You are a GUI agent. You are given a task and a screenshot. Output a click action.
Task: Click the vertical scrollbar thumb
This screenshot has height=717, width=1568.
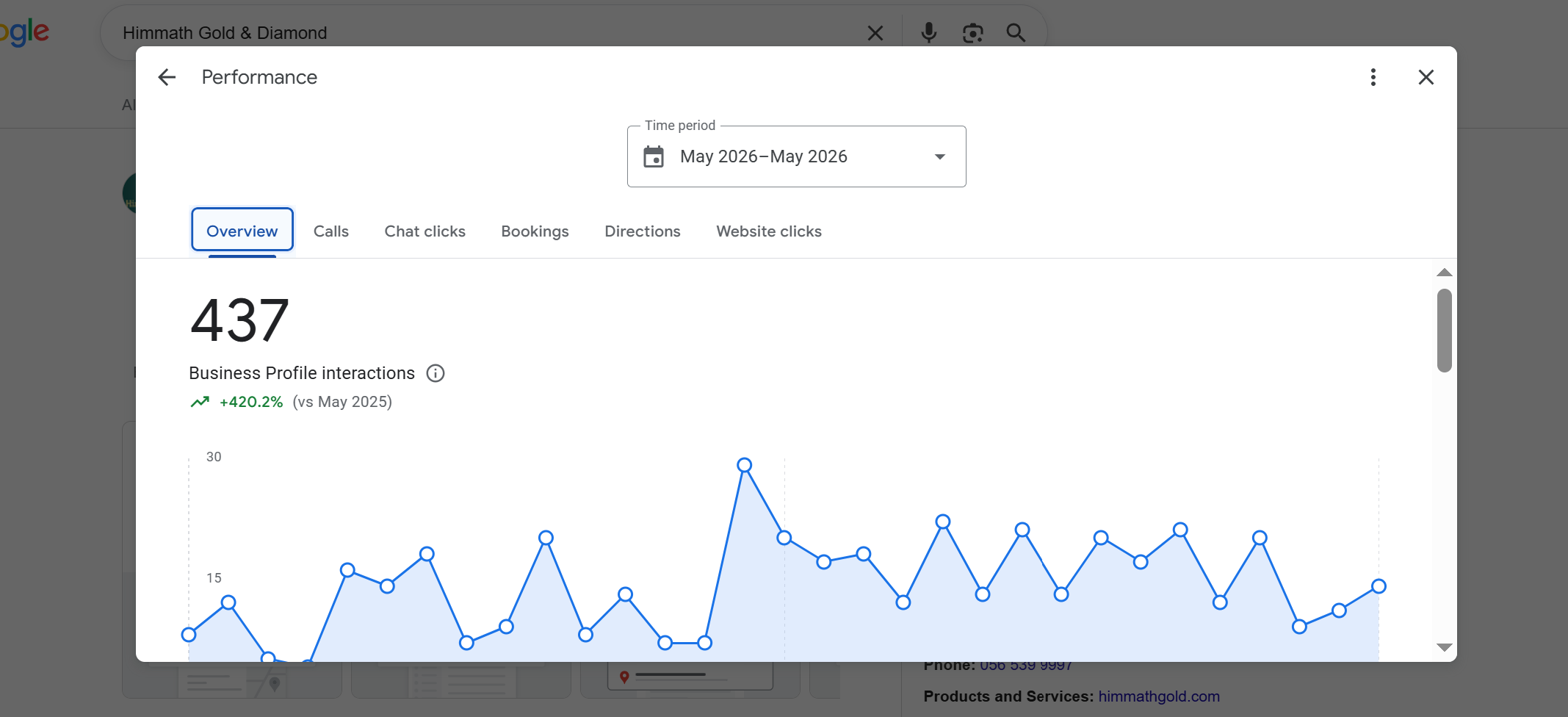pos(1444,331)
